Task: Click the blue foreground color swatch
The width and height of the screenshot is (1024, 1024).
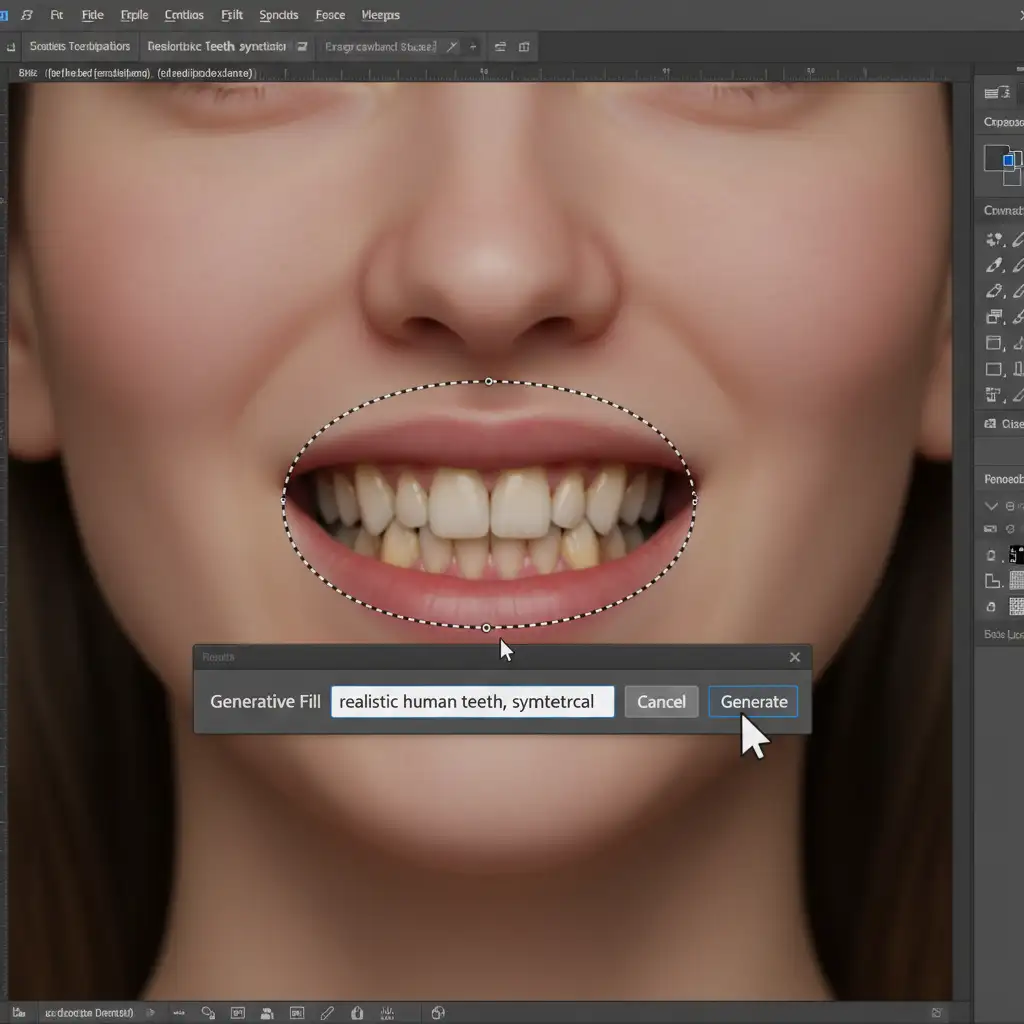Action: tap(1008, 160)
